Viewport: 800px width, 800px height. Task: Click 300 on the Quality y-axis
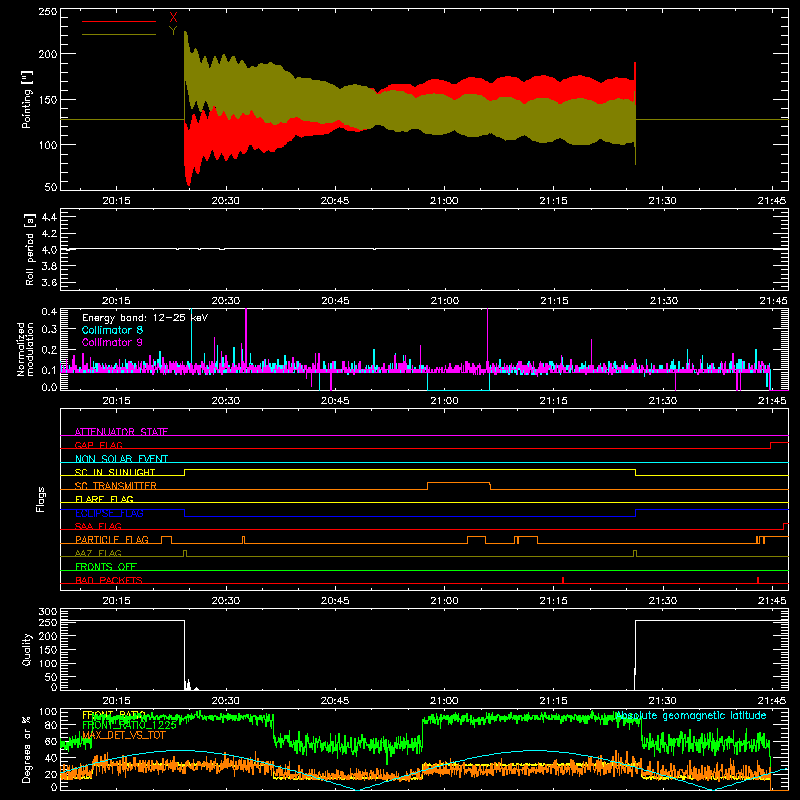click(48, 612)
